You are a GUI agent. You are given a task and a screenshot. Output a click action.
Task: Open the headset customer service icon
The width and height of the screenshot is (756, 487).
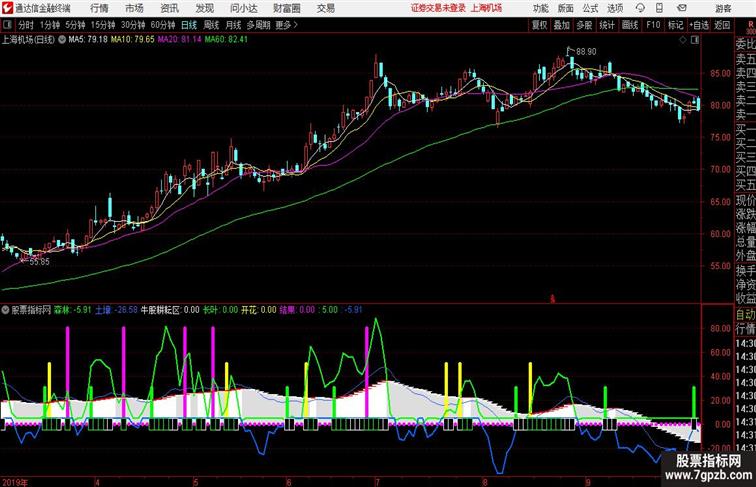coord(640,8)
